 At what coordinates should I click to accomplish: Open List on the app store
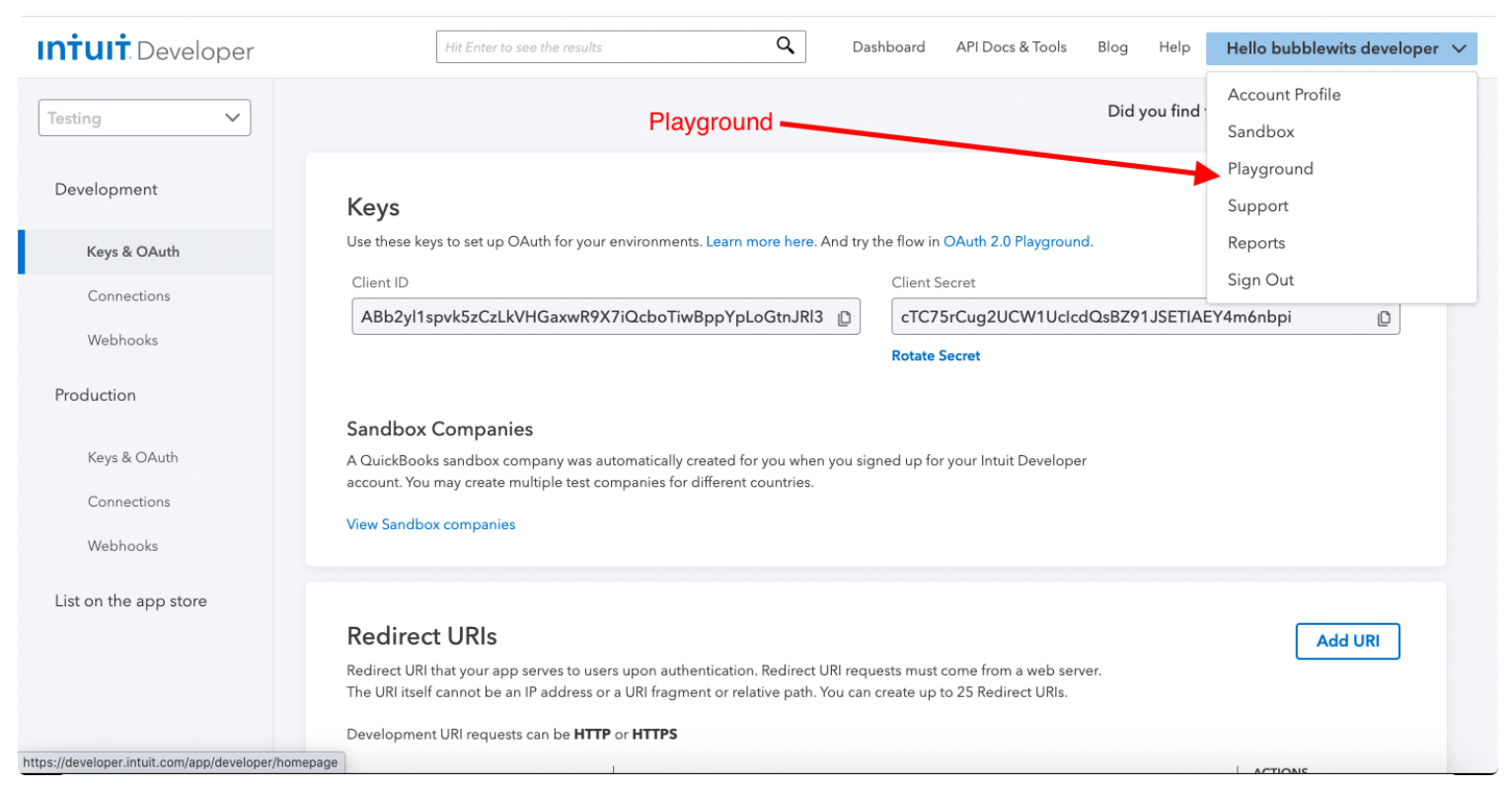pyautogui.click(x=130, y=600)
